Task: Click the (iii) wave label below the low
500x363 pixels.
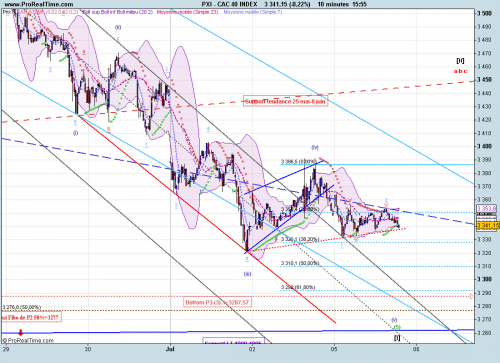Action: (x=247, y=274)
